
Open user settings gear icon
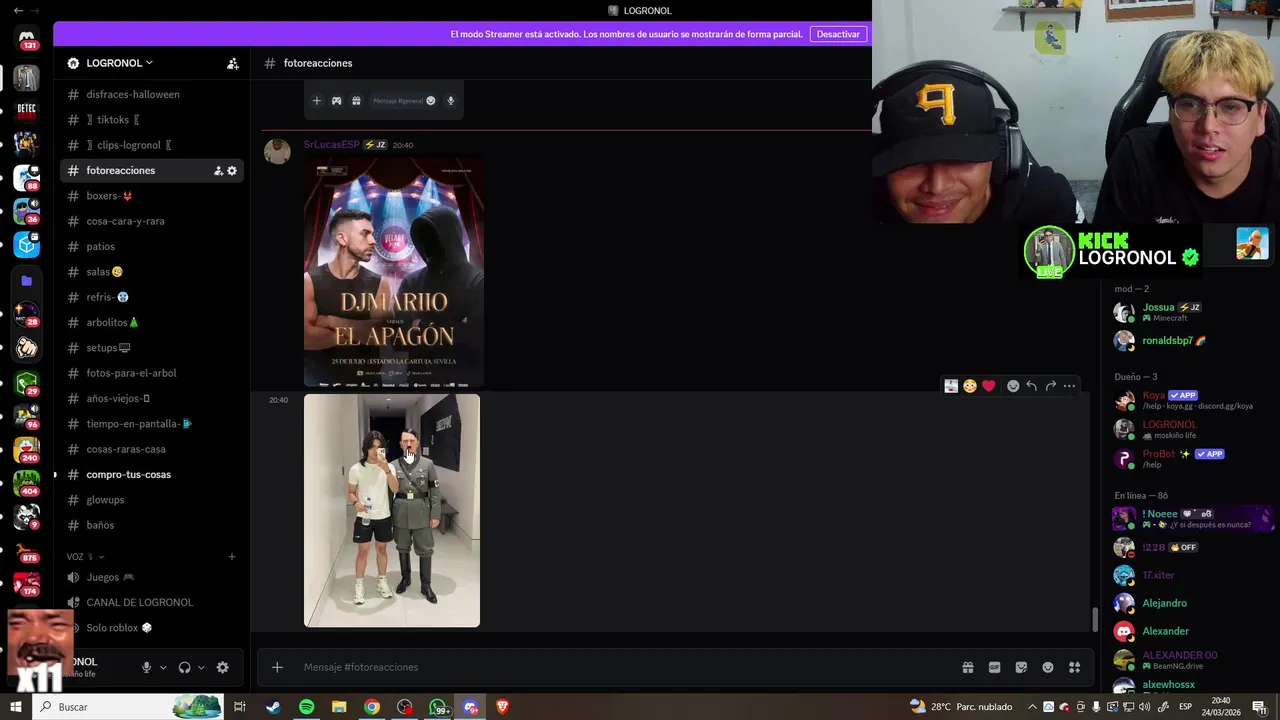[223, 667]
